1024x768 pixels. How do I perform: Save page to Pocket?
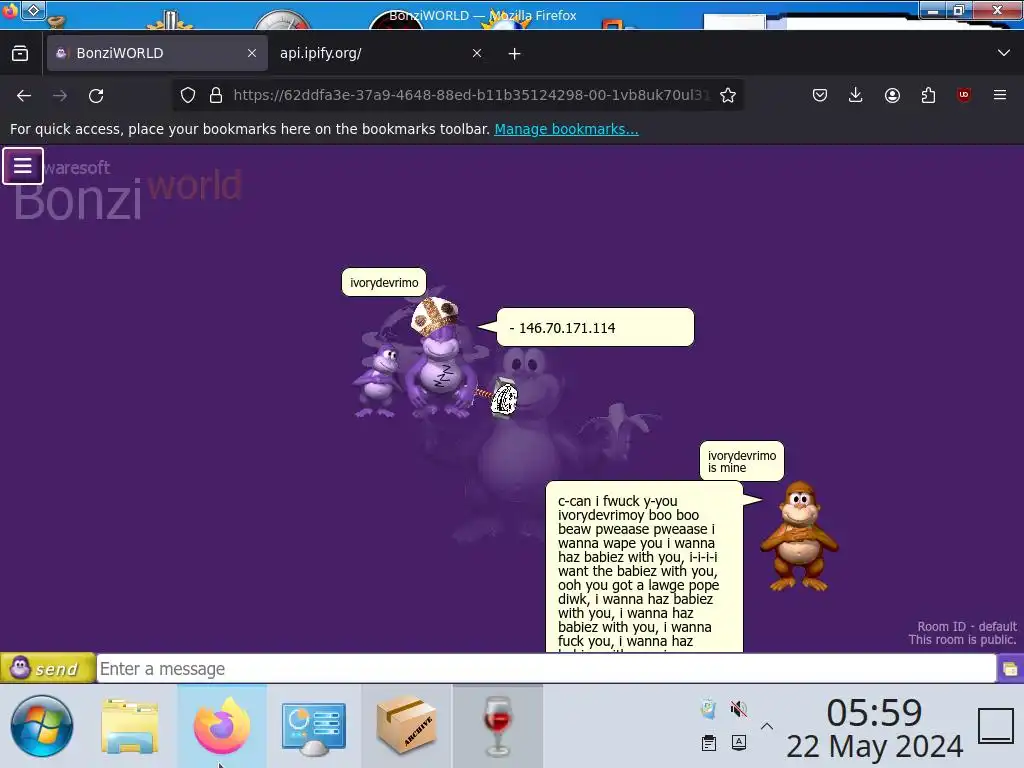(x=820, y=95)
